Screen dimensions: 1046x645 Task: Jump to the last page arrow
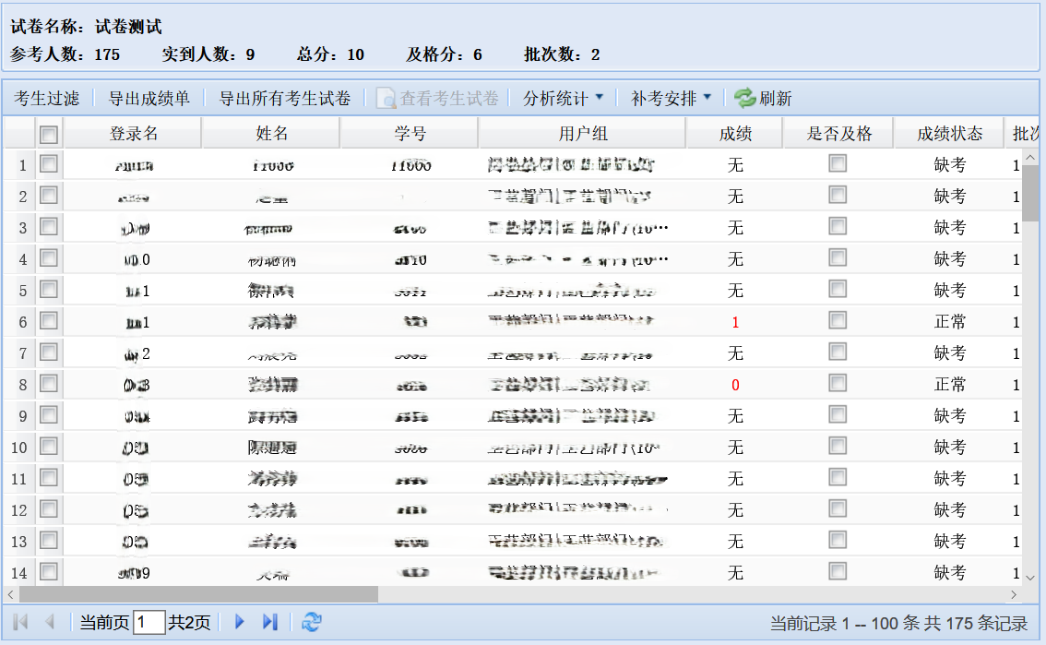coord(269,622)
